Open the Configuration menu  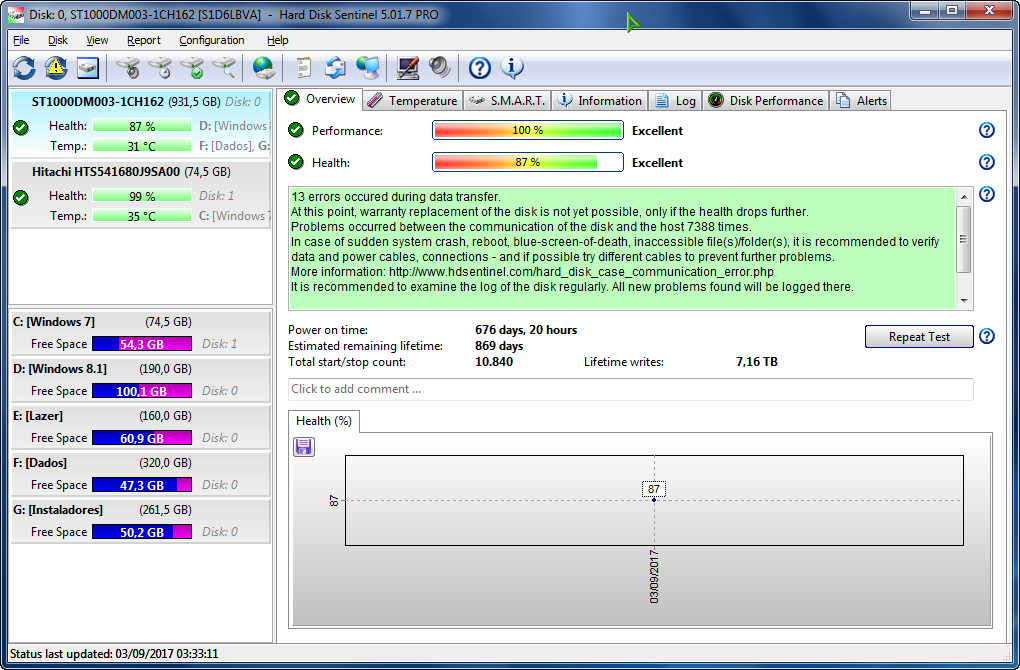[x=211, y=40]
